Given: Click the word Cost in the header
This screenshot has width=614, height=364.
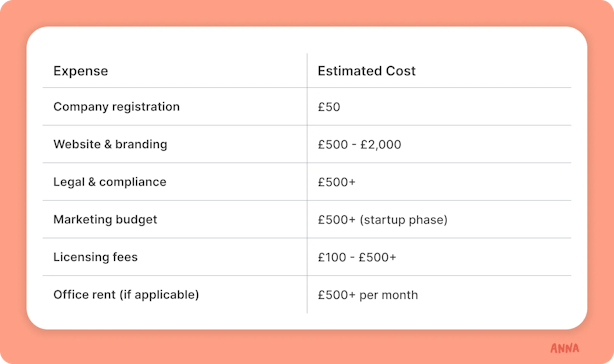Looking at the screenshot, I should point(401,71).
